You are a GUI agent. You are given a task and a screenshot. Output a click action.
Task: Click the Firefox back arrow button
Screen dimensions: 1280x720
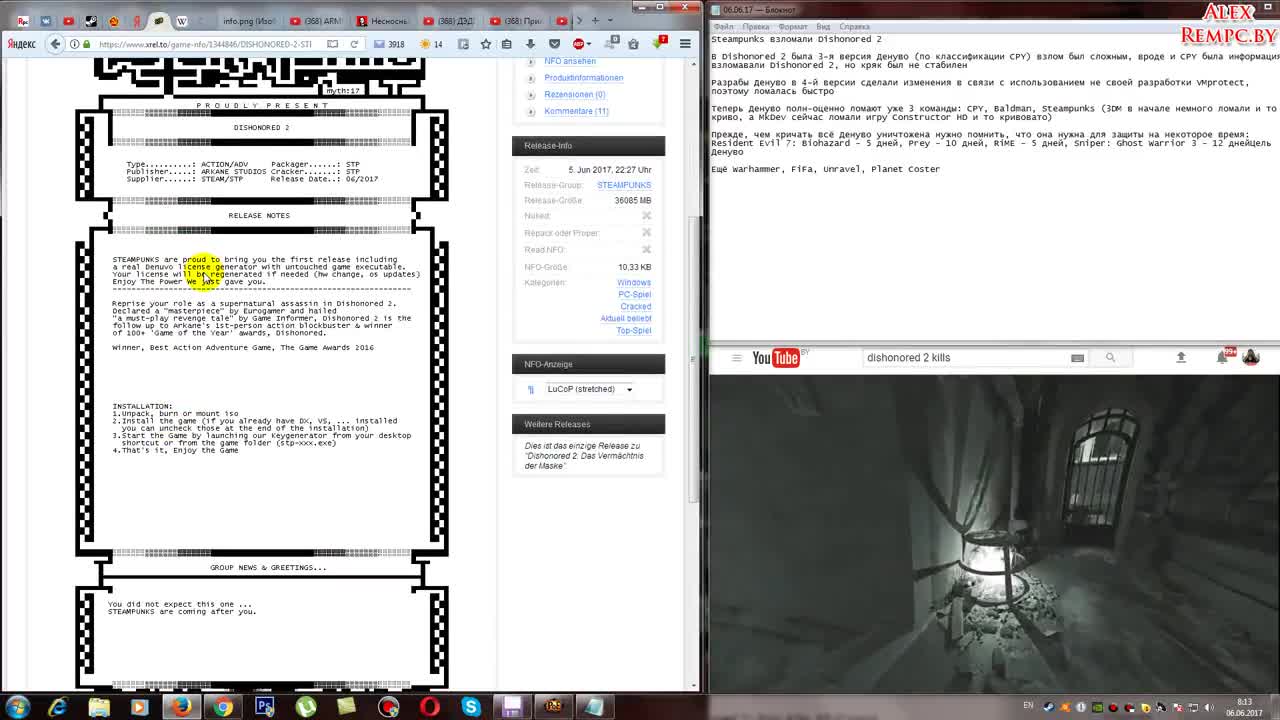point(56,44)
